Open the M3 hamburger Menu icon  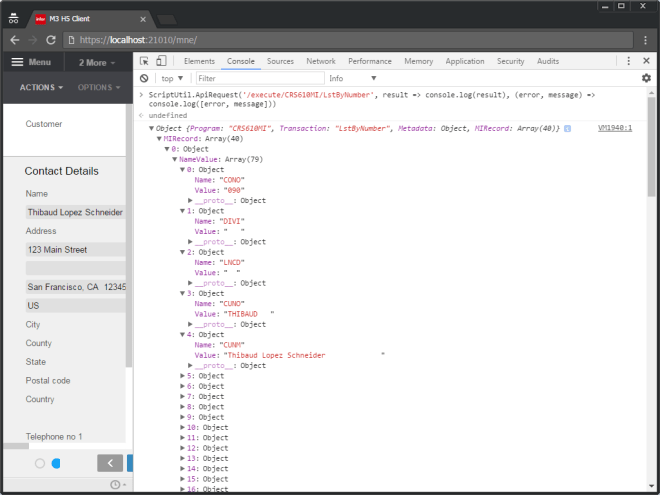tap(17, 62)
